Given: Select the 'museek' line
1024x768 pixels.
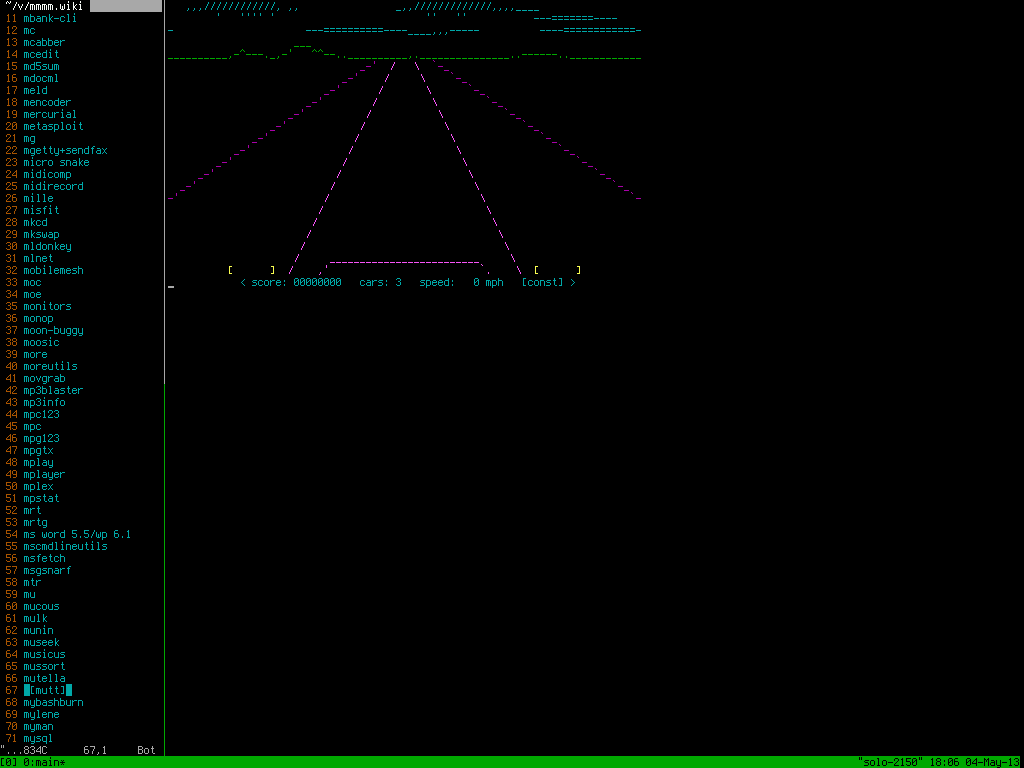Looking at the screenshot, I should coord(41,642).
